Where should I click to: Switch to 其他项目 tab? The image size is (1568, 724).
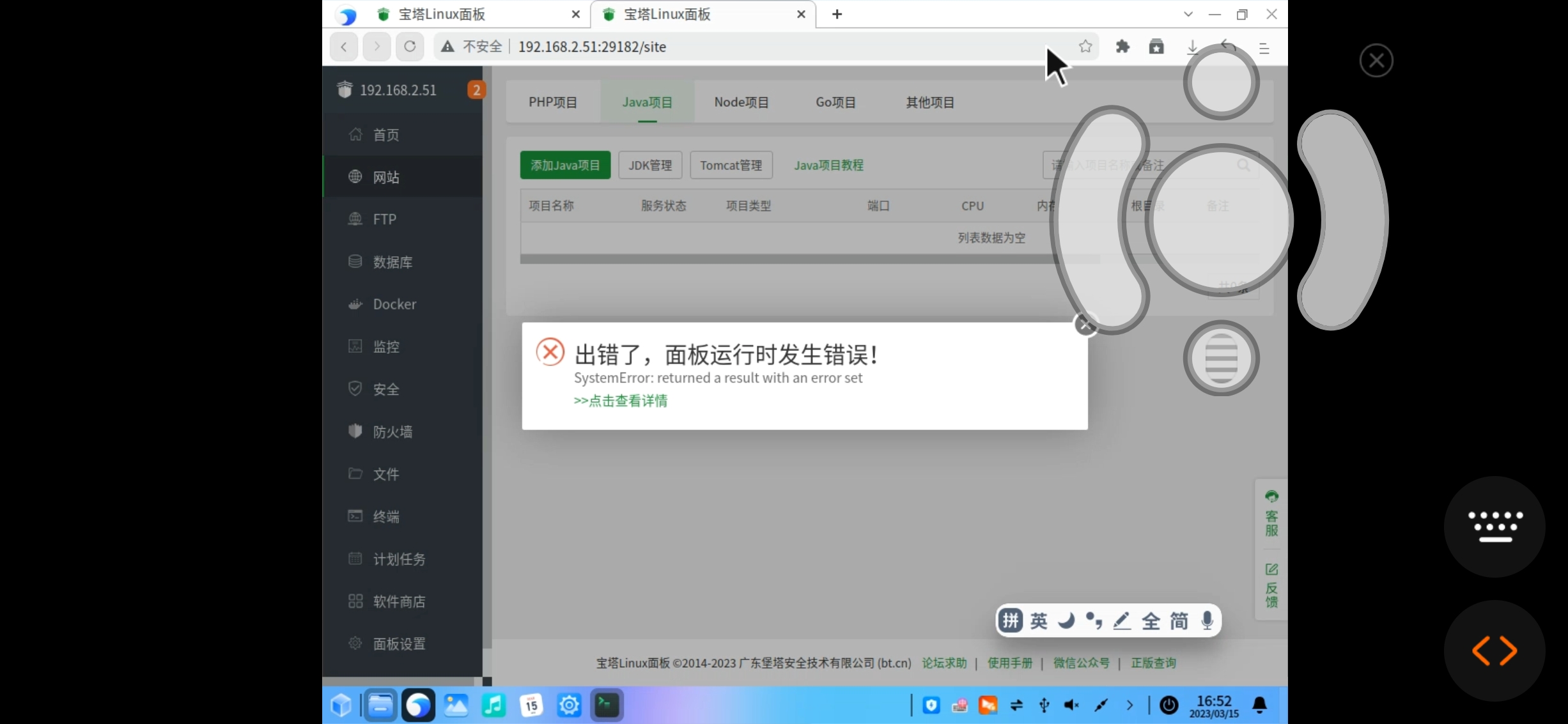click(x=930, y=102)
